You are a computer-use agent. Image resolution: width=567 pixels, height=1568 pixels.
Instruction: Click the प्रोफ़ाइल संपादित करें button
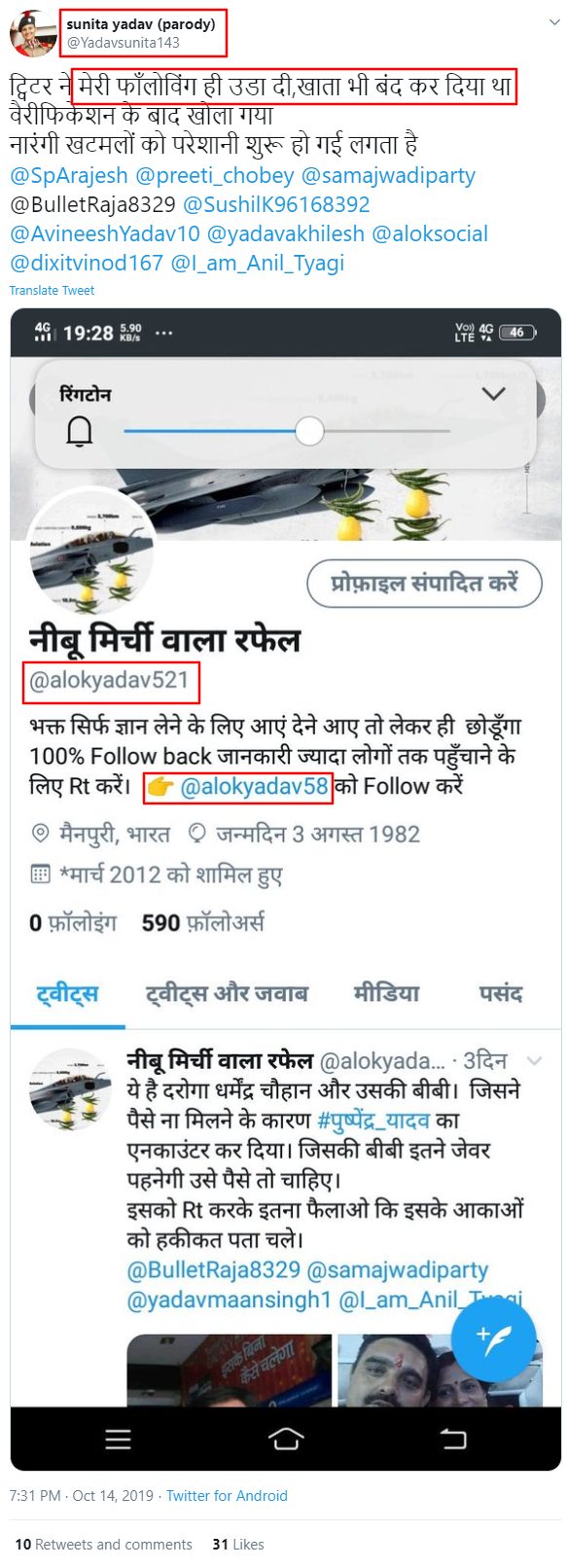pyautogui.click(x=424, y=584)
